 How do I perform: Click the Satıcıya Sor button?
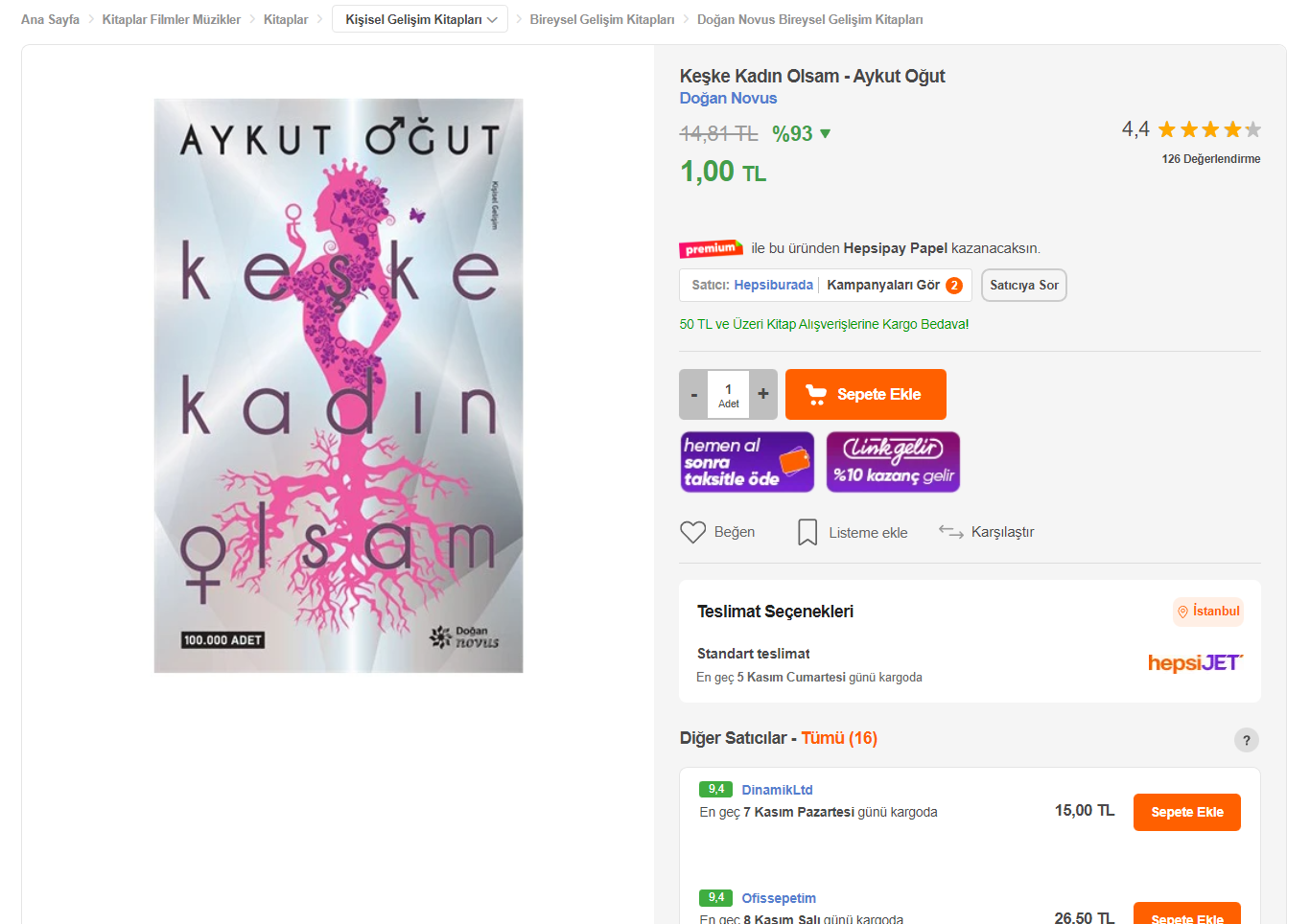click(x=1024, y=285)
